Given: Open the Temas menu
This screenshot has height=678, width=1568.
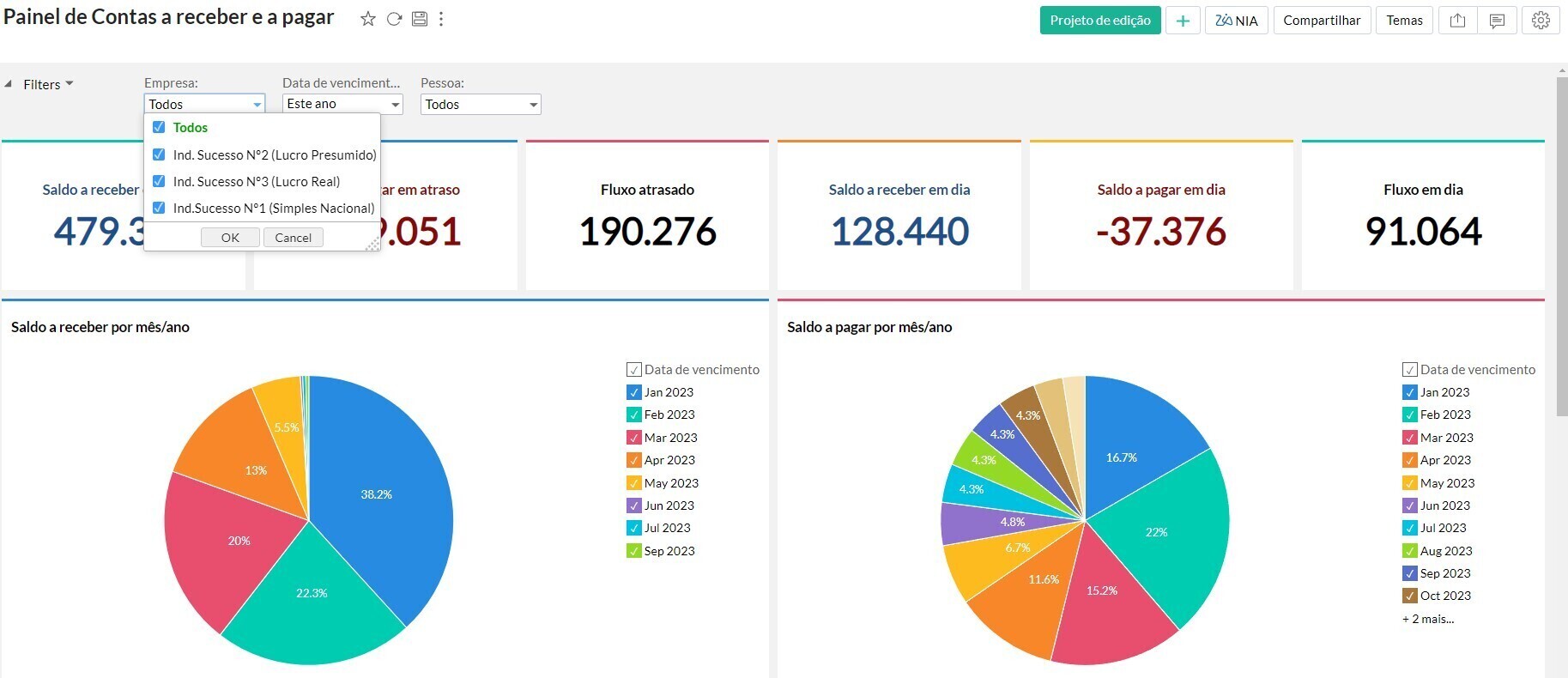Looking at the screenshot, I should (1404, 21).
